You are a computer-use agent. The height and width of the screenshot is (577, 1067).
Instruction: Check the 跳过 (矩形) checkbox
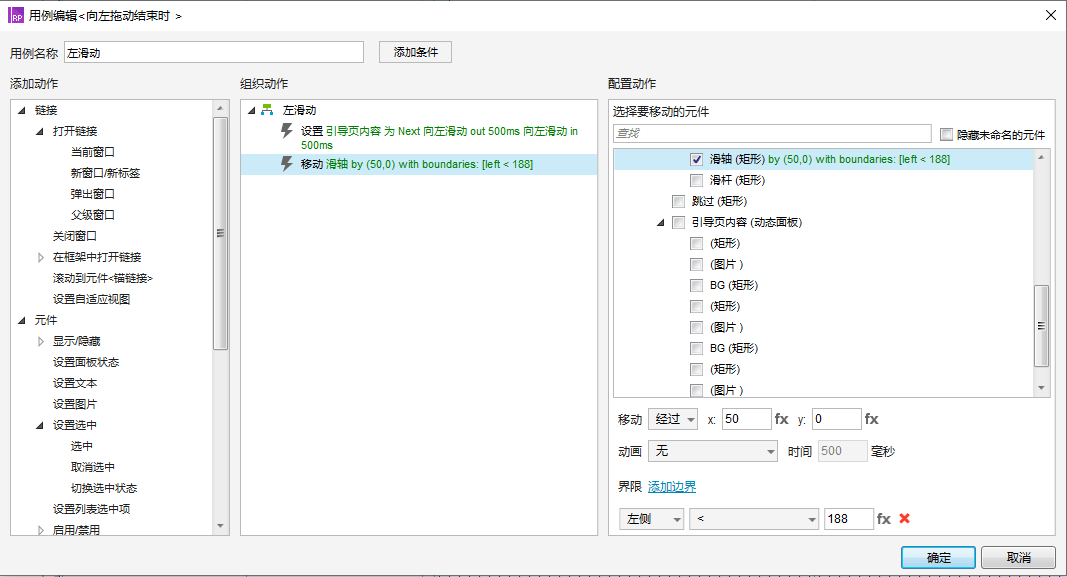coord(678,201)
